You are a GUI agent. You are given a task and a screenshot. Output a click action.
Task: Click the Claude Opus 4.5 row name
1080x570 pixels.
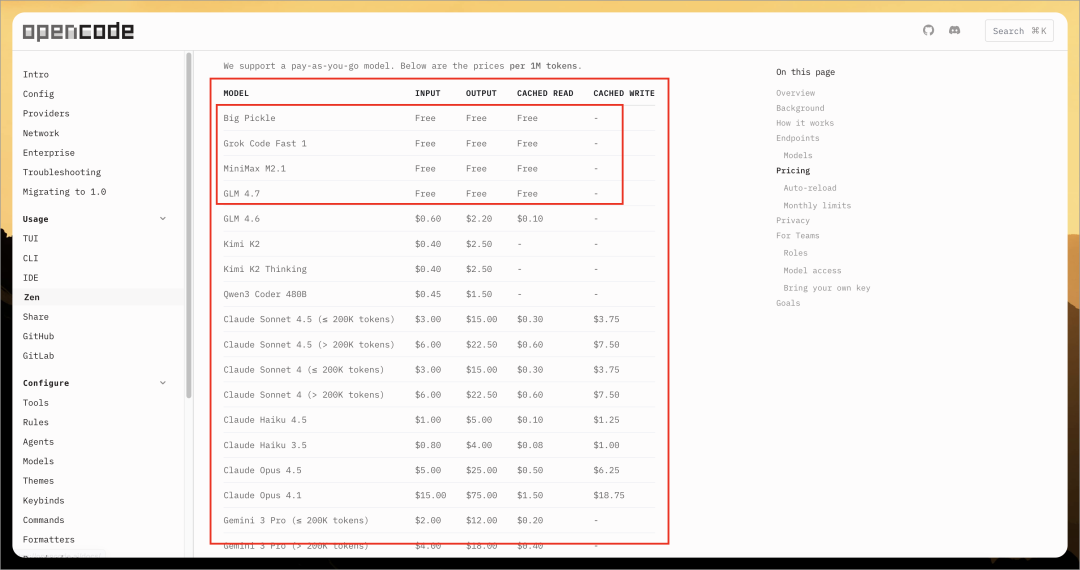click(x=262, y=471)
